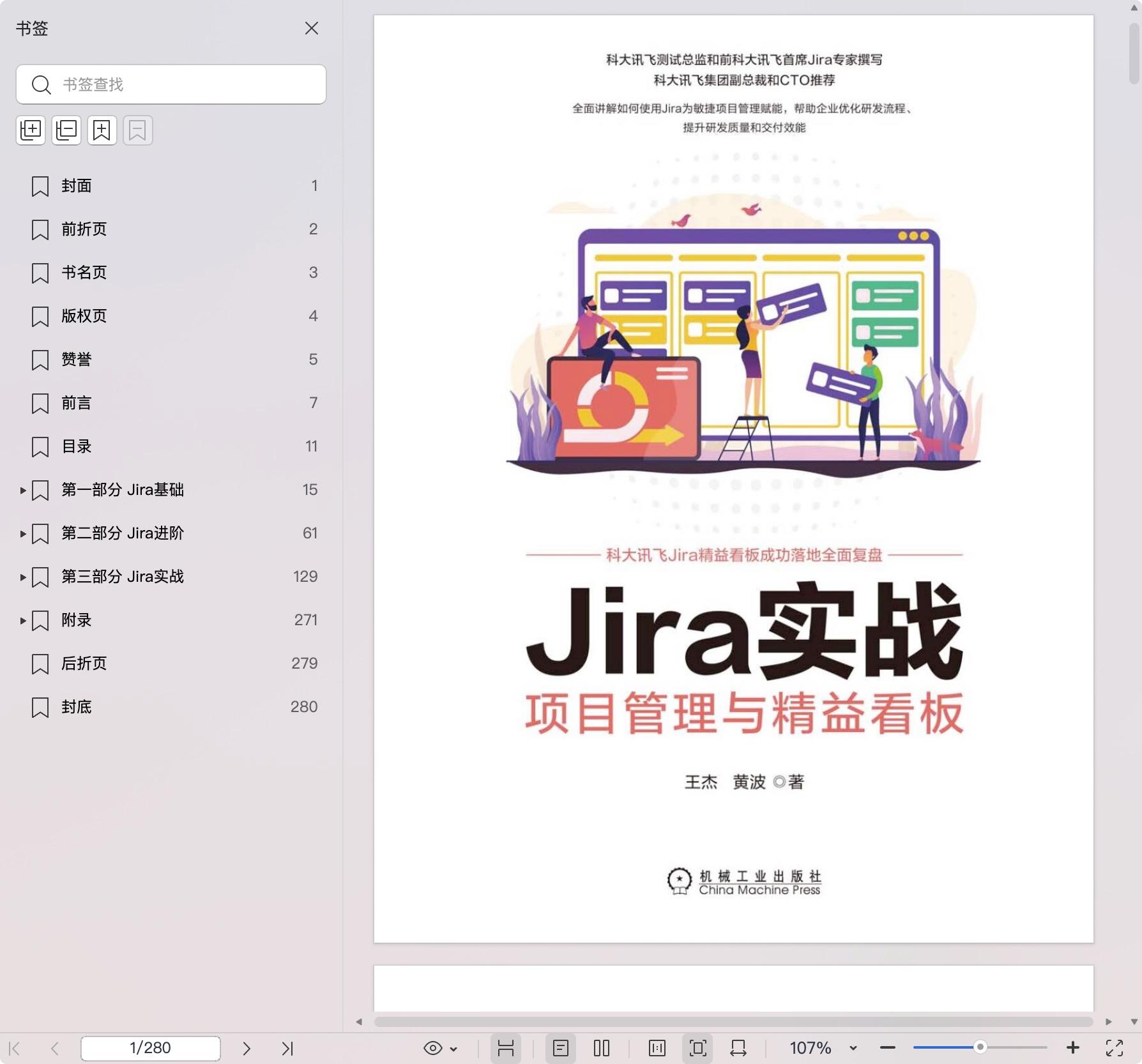This screenshot has width=1142, height=1064.
Task: Expand all bookmarks icon
Action: [31, 130]
